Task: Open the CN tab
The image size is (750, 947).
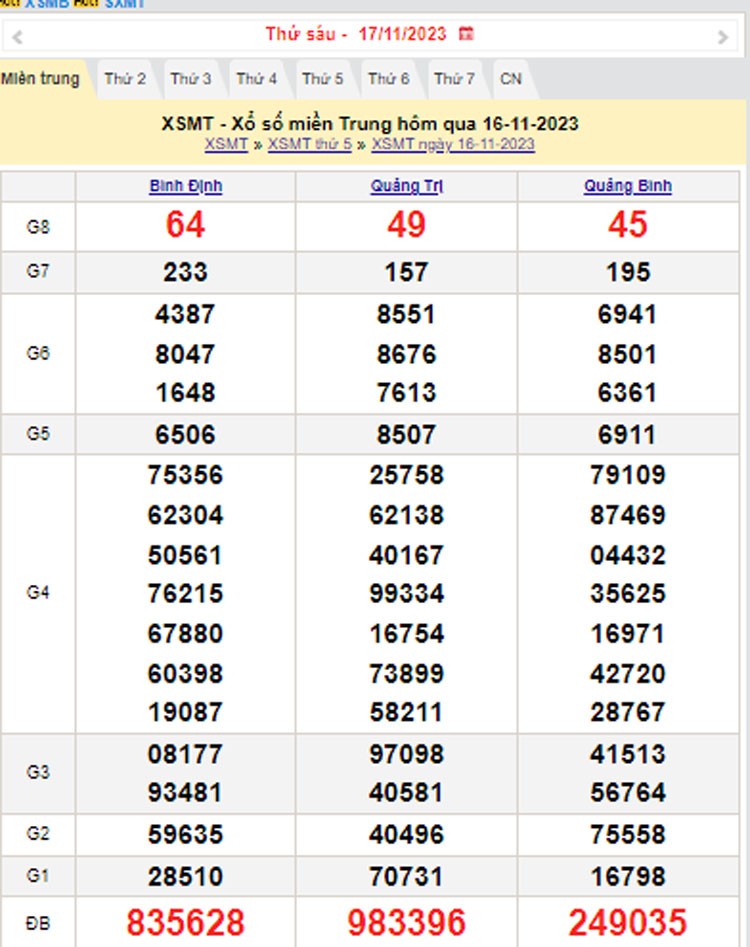Action: pos(511,79)
